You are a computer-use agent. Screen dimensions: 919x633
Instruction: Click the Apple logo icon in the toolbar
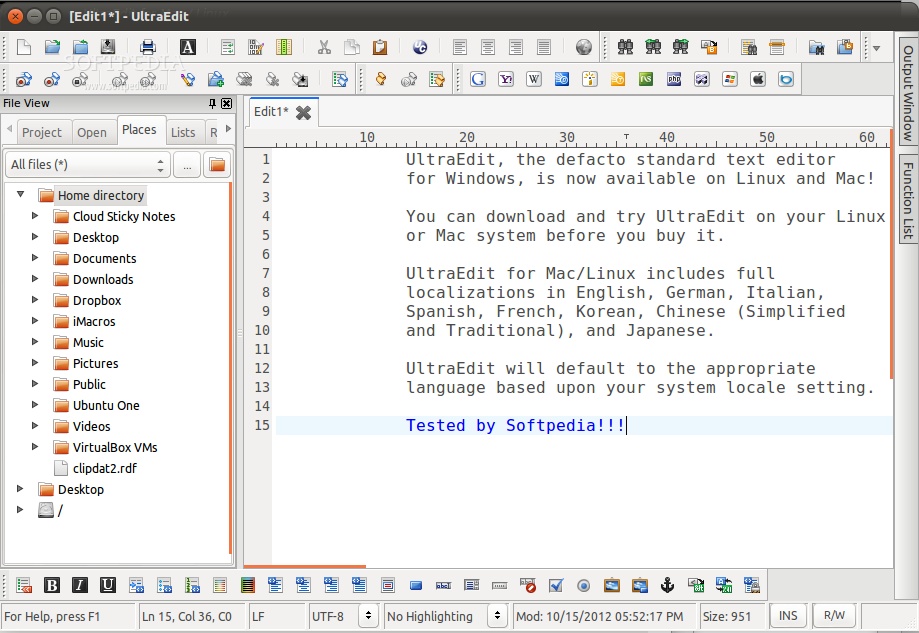[x=758, y=79]
